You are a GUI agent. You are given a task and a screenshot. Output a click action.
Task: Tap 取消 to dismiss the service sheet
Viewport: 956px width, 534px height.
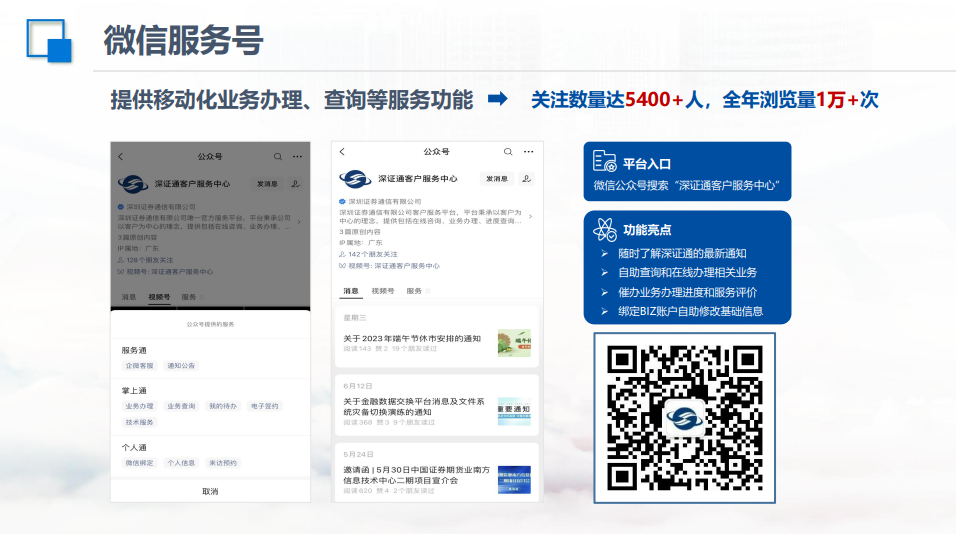[210, 491]
